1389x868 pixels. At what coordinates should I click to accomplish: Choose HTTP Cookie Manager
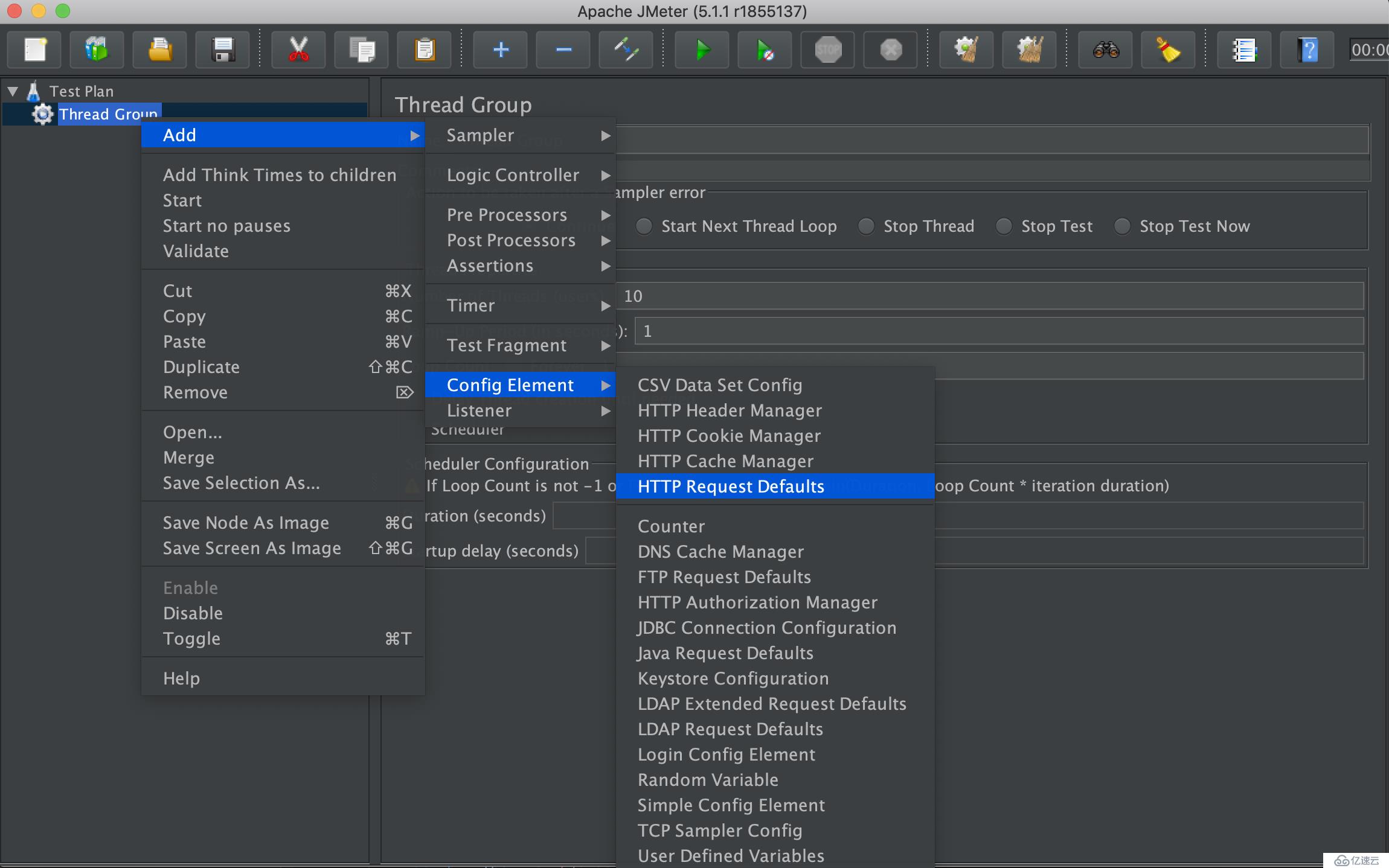point(775,436)
